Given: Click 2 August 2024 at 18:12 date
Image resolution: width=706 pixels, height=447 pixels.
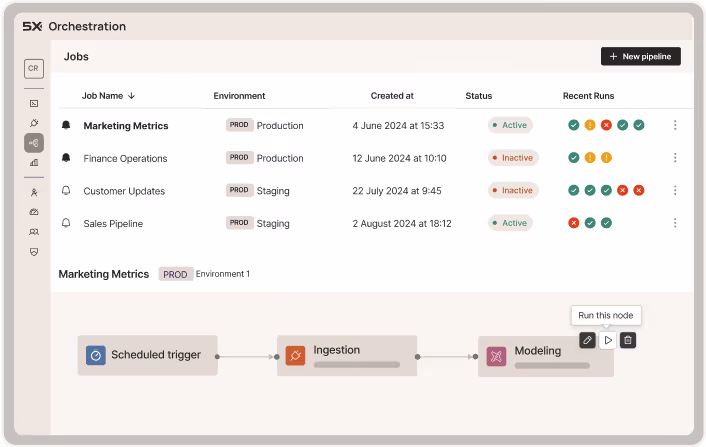Looking at the screenshot, I should 402,224.
